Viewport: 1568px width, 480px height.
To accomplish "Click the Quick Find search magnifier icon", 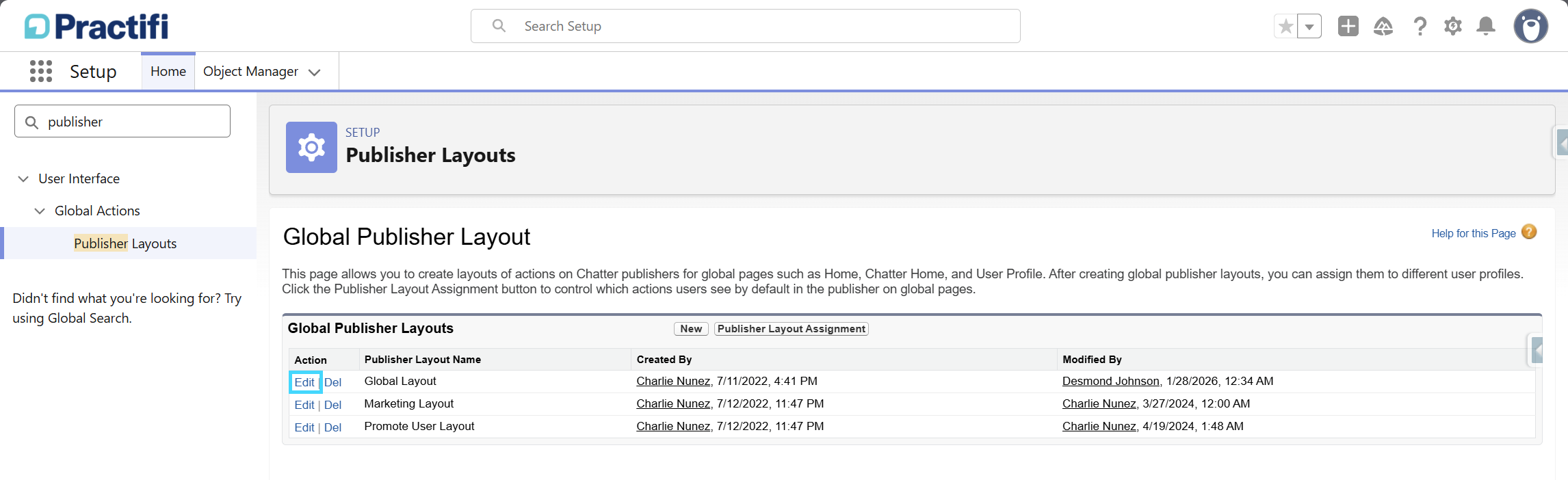I will (31, 122).
